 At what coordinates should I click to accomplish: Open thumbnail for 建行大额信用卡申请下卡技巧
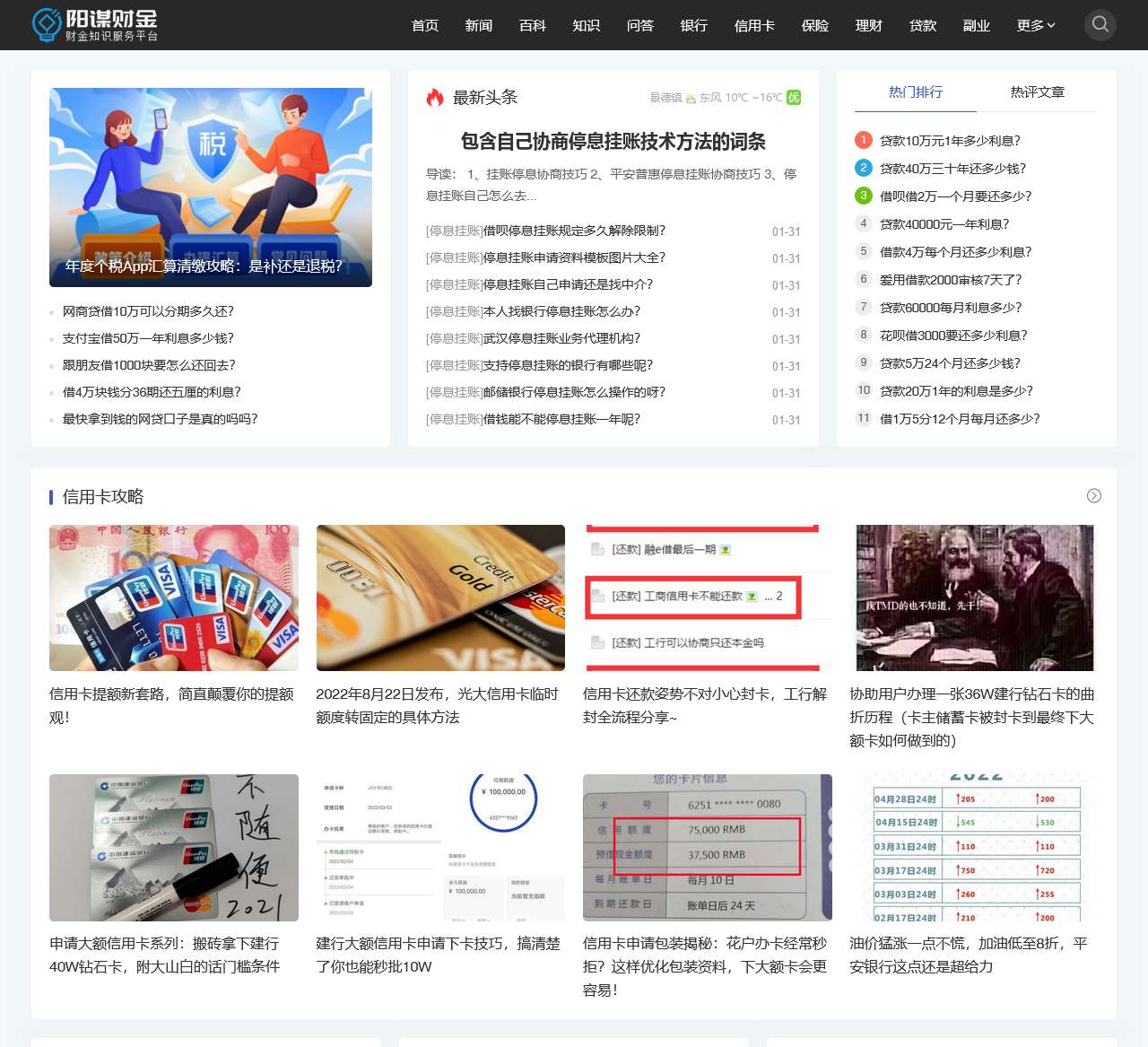pos(440,848)
